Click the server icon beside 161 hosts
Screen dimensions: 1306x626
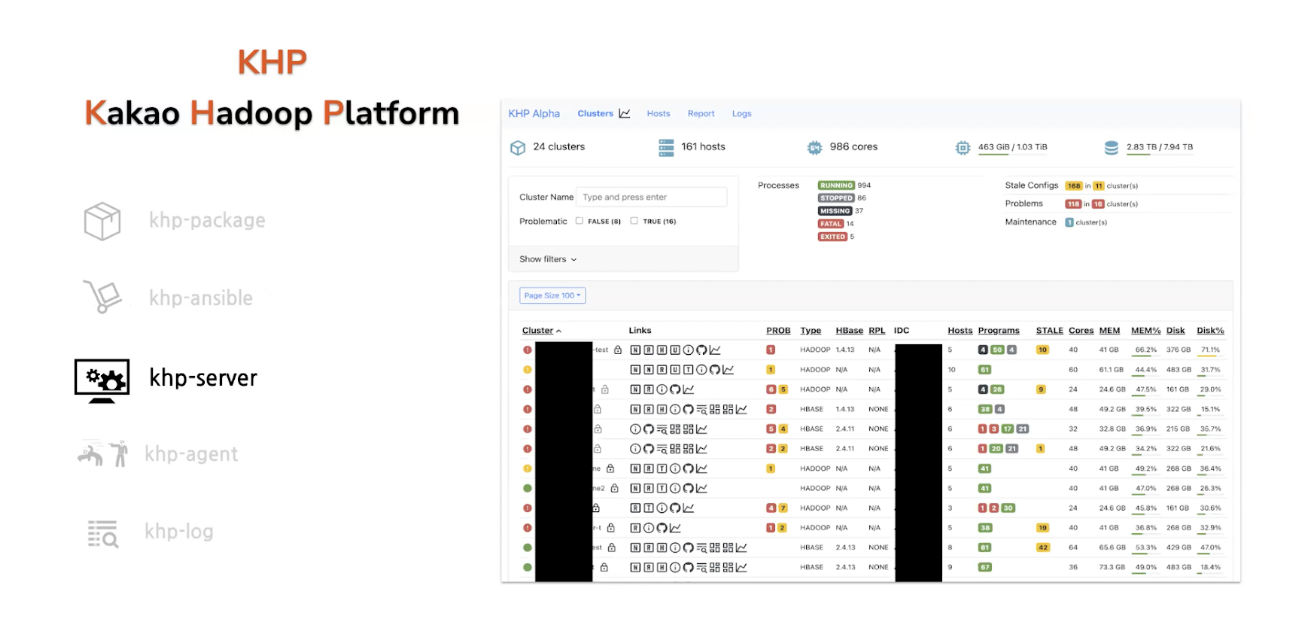click(667, 148)
